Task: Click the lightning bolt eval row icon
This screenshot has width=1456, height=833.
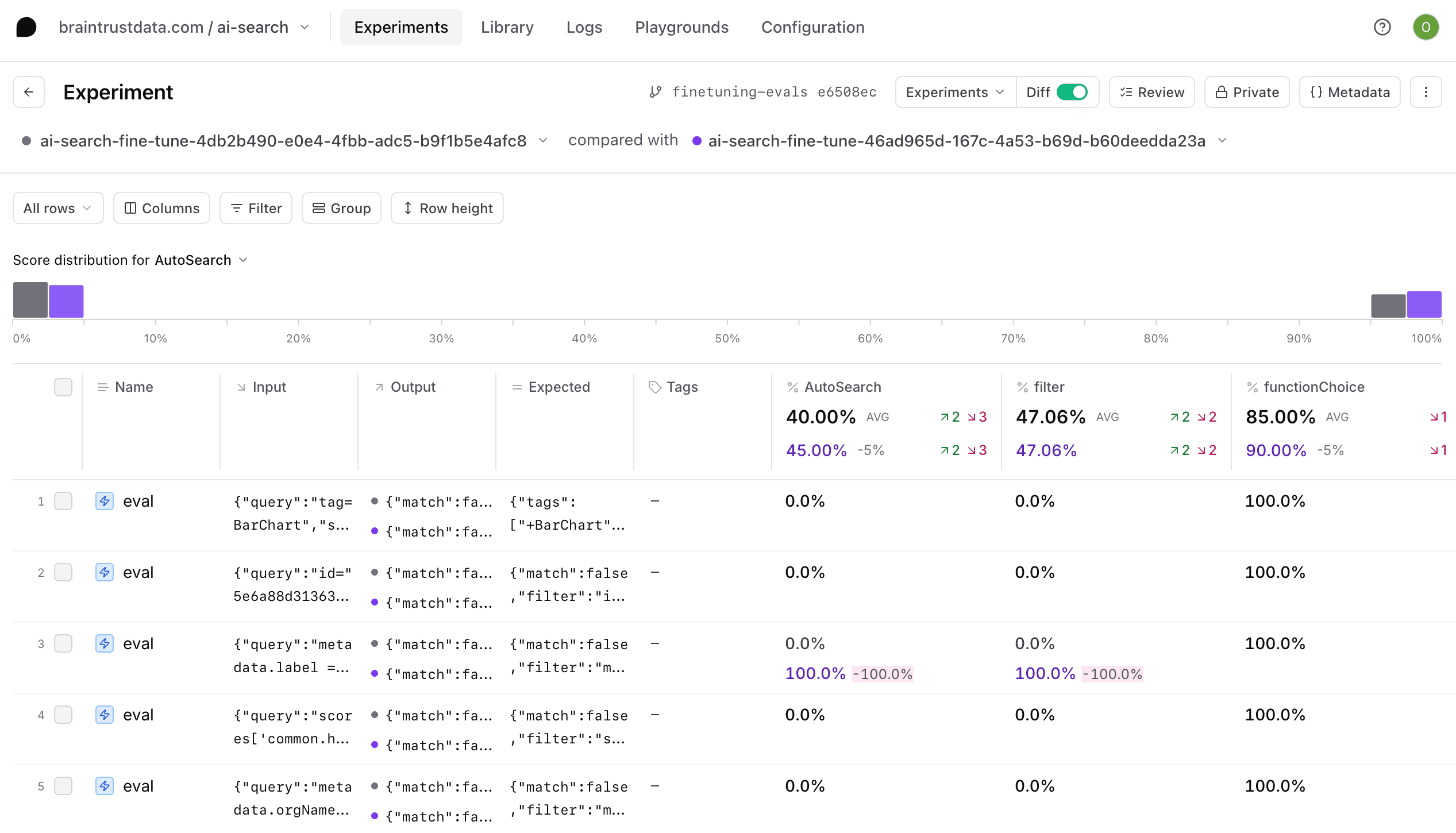Action: click(x=103, y=500)
